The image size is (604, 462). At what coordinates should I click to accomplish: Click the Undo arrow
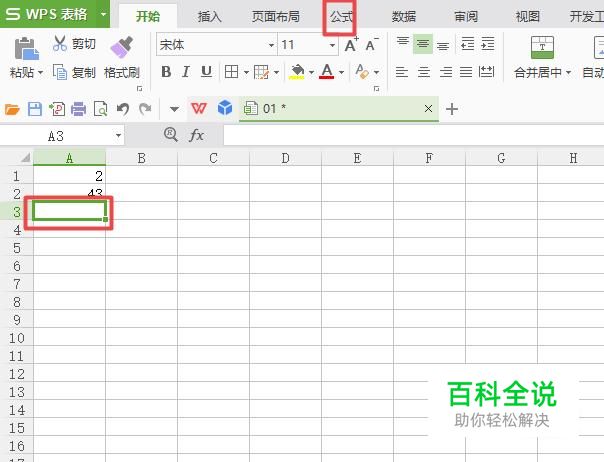123,109
